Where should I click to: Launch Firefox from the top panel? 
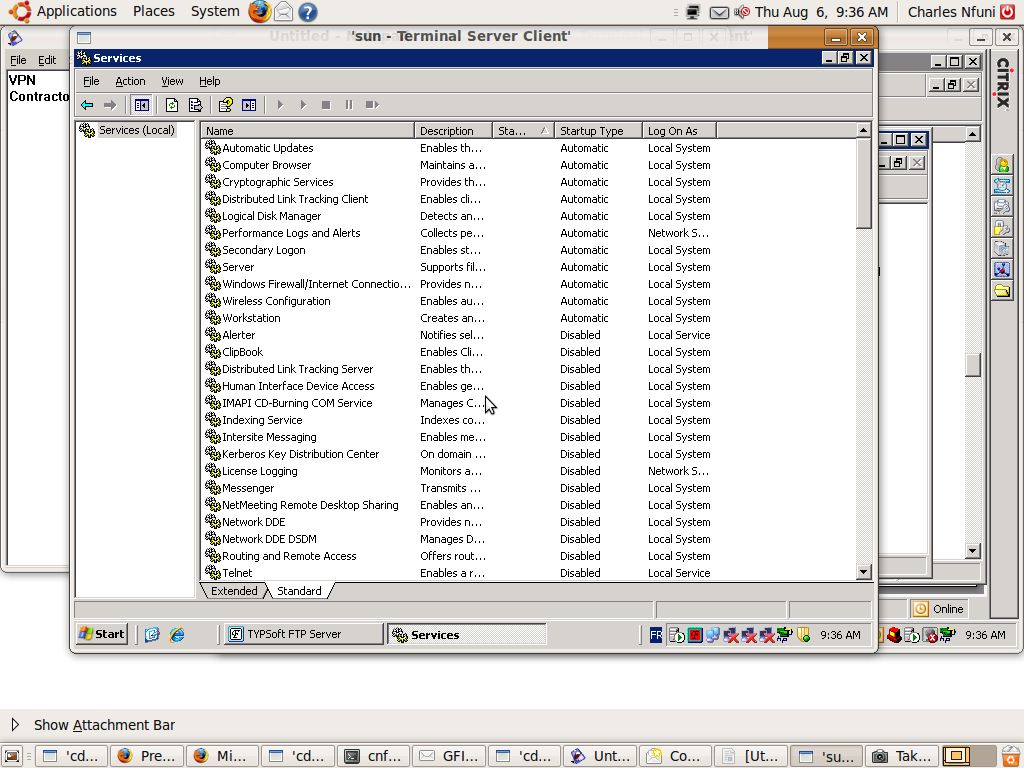point(259,12)
